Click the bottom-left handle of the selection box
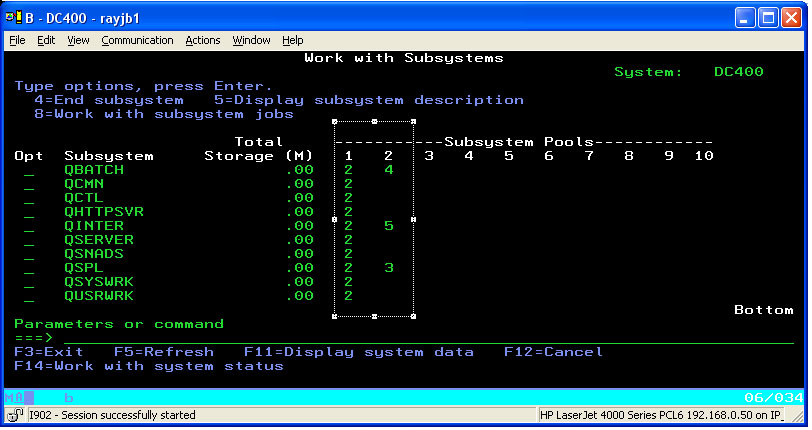 pyautogui.click(x=335, y=316)
